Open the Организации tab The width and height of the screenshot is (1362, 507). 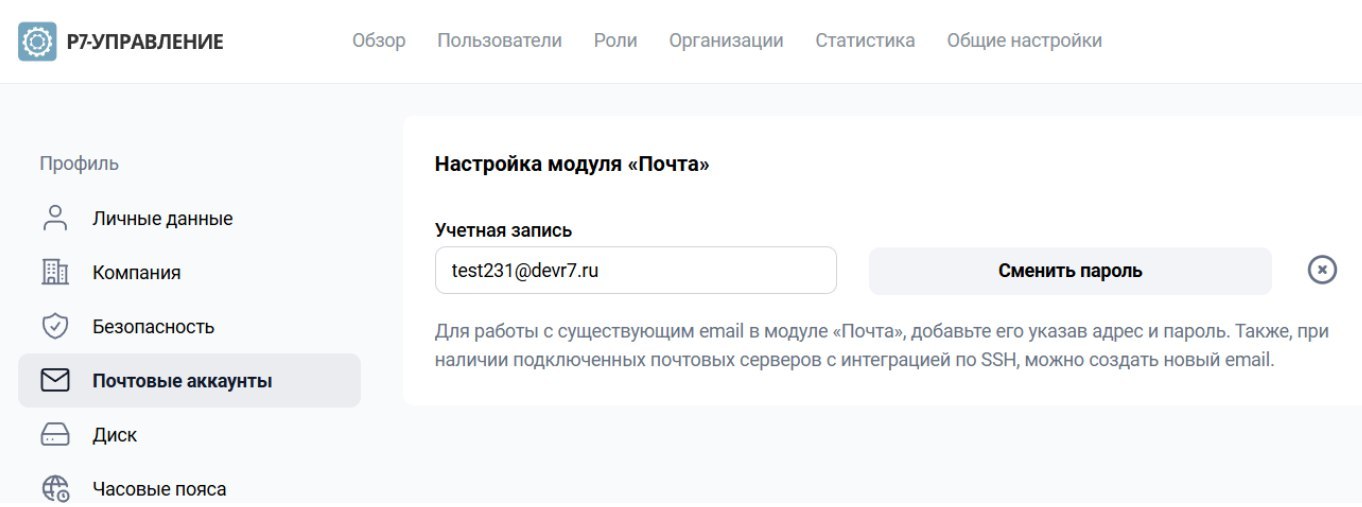pyautogui.click(x=726, y=41)
